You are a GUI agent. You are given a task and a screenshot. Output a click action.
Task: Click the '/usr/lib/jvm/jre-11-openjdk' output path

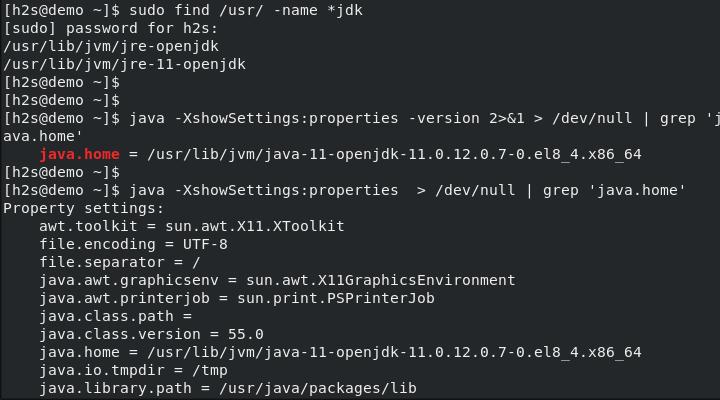(x=125, y=64)
